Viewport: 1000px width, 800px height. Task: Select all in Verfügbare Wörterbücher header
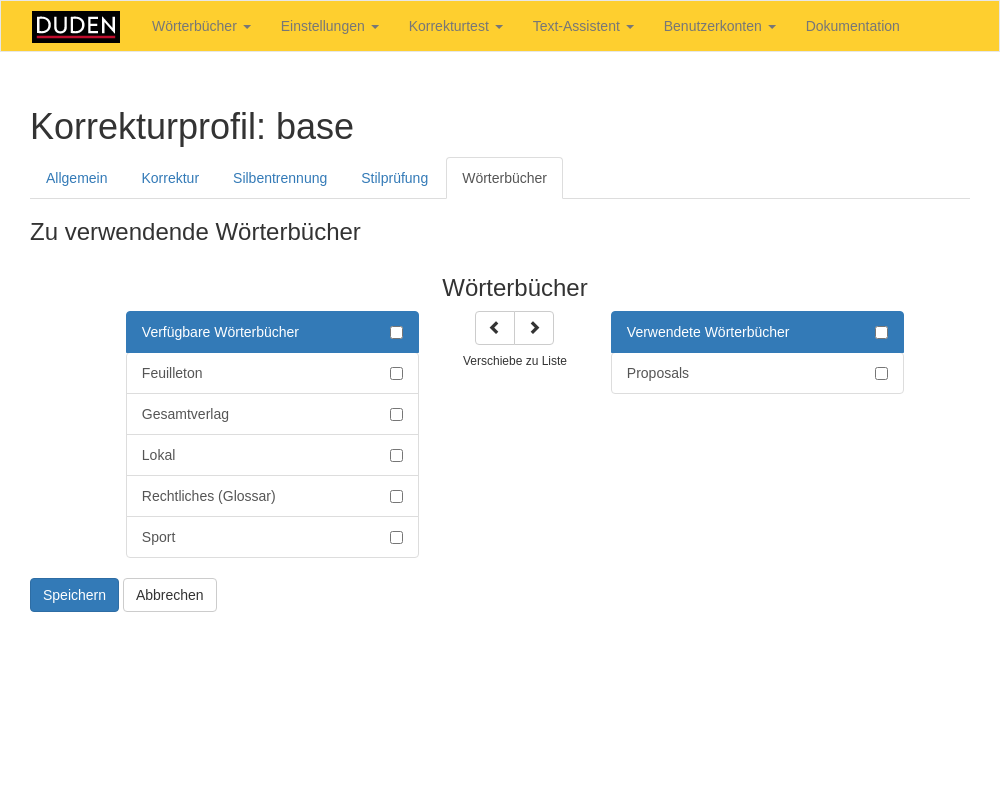(396, 333)
